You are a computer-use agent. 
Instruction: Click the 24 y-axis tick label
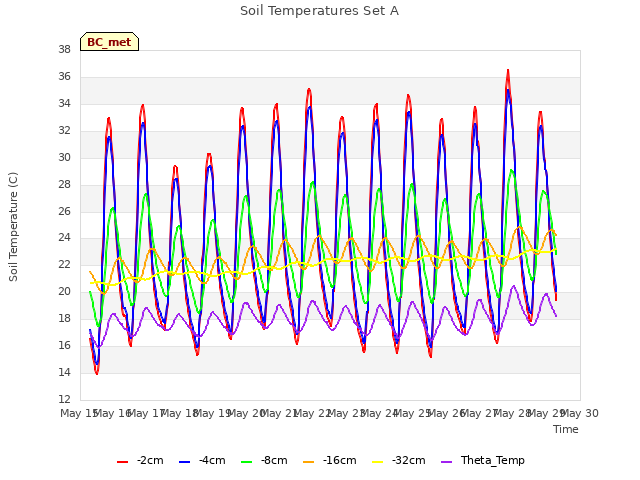coord(64,238)
